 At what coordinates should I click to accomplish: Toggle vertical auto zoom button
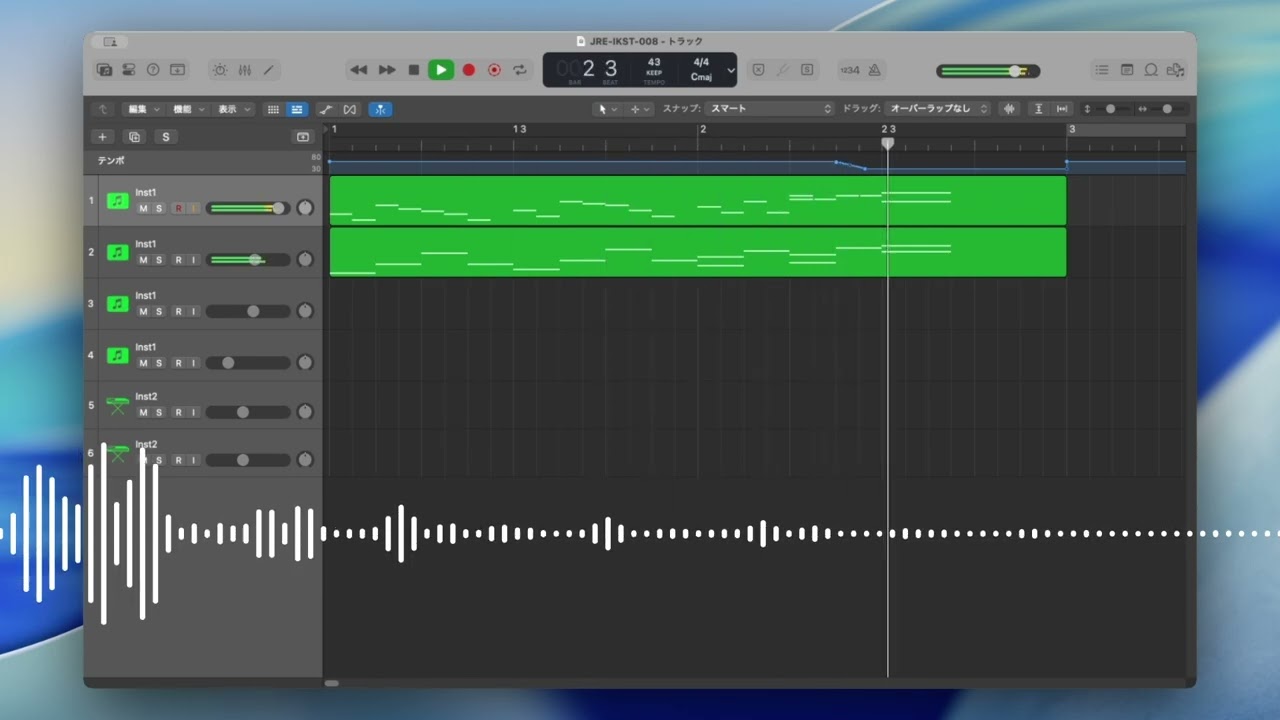(1039, 109)
